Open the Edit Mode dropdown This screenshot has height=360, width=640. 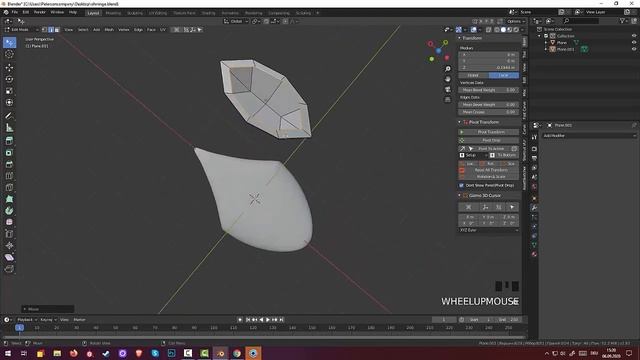click(21, 30)
